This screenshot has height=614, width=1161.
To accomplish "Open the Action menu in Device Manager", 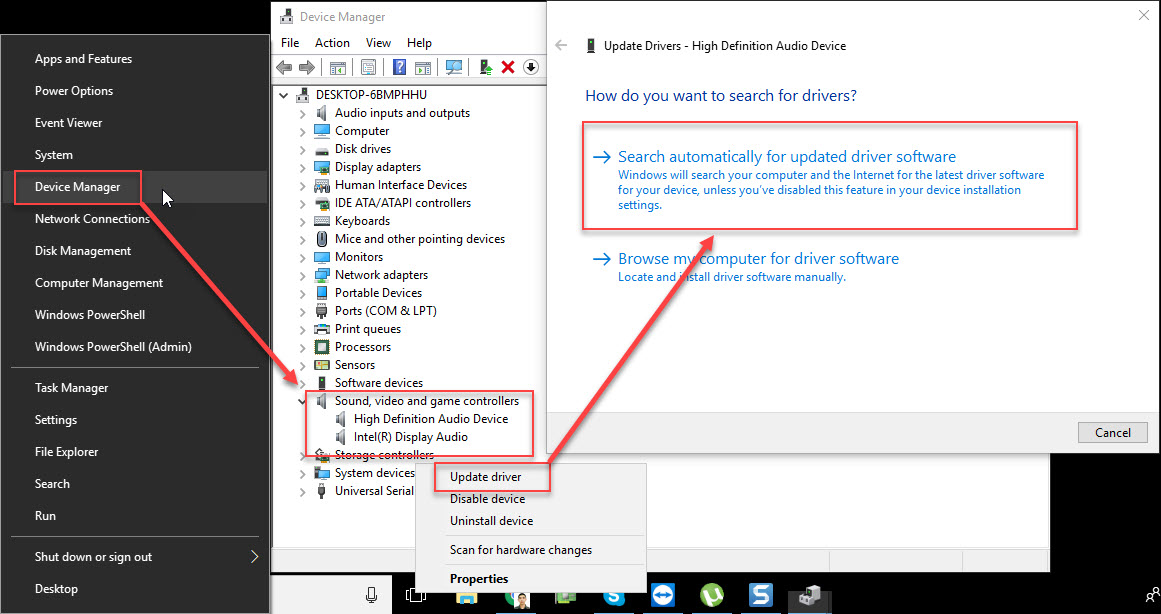I will [x=332, y=43].
